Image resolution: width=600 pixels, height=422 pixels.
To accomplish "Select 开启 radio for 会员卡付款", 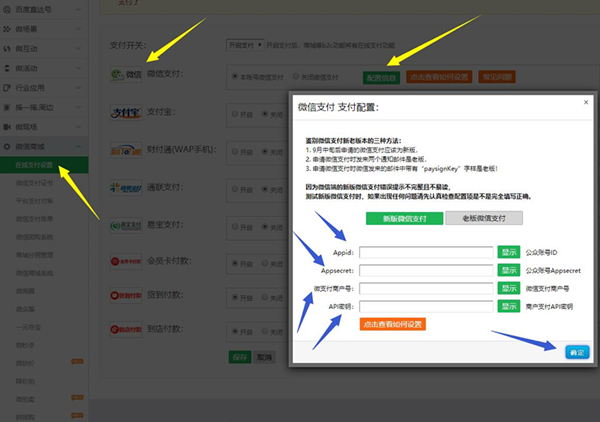I will (235, 263).
